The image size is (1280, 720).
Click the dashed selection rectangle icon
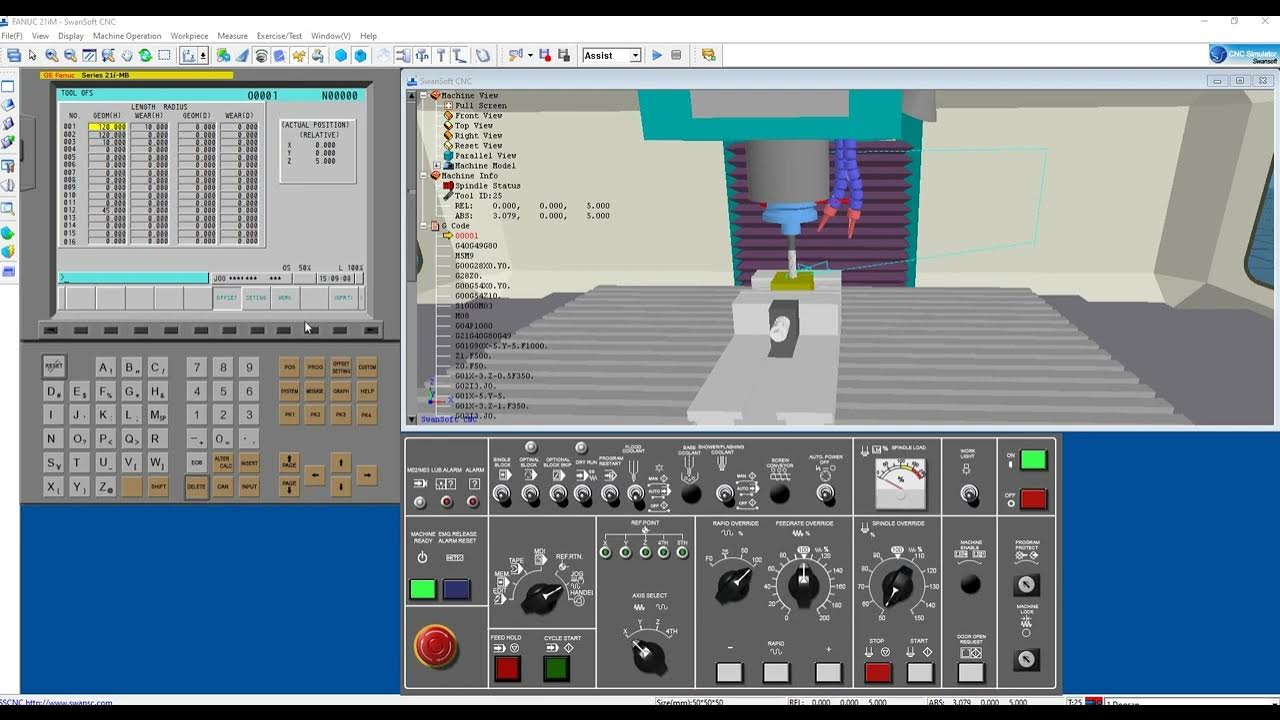tap(165, 56)
